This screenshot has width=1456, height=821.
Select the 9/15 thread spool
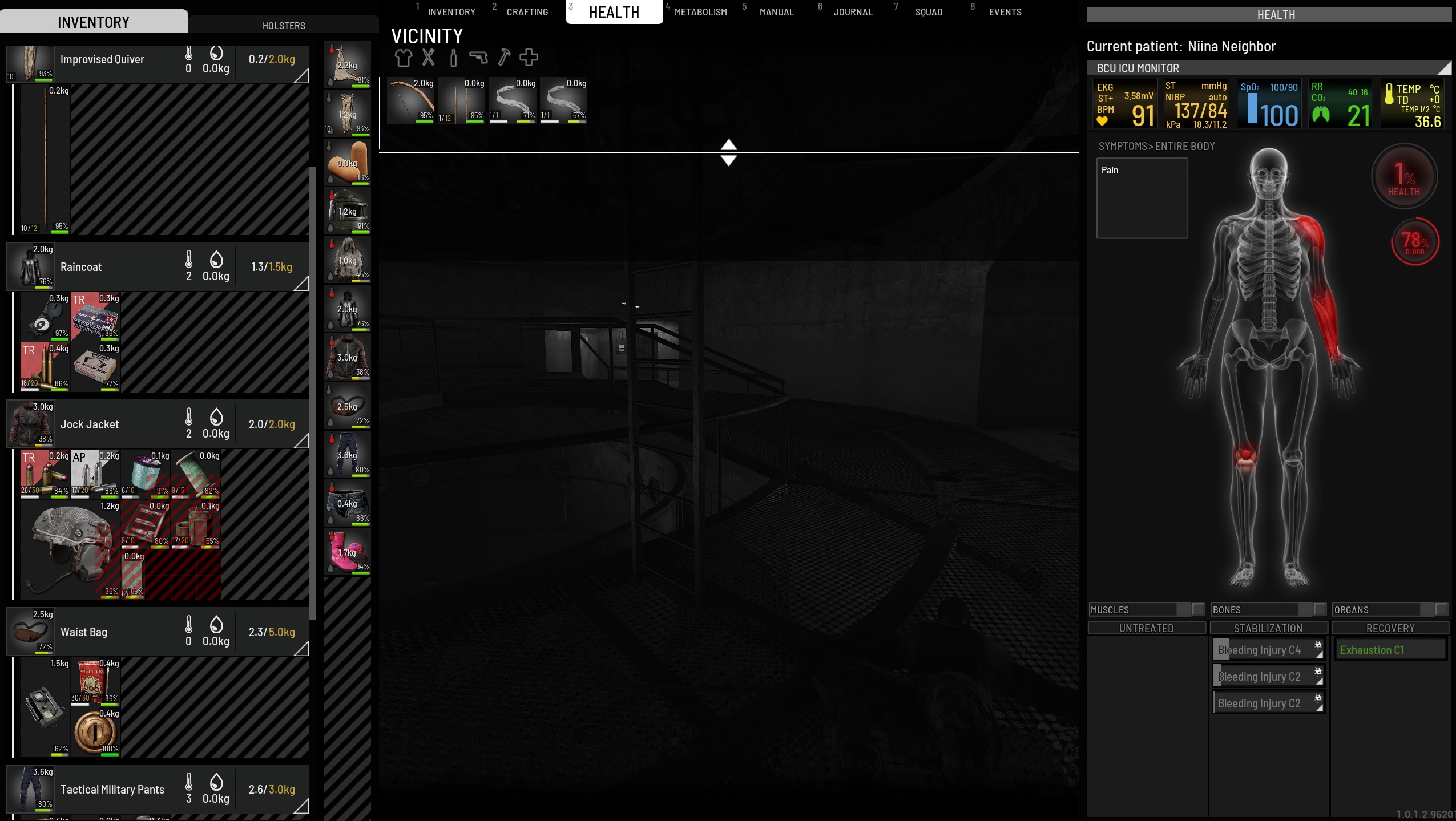point(195,474)
